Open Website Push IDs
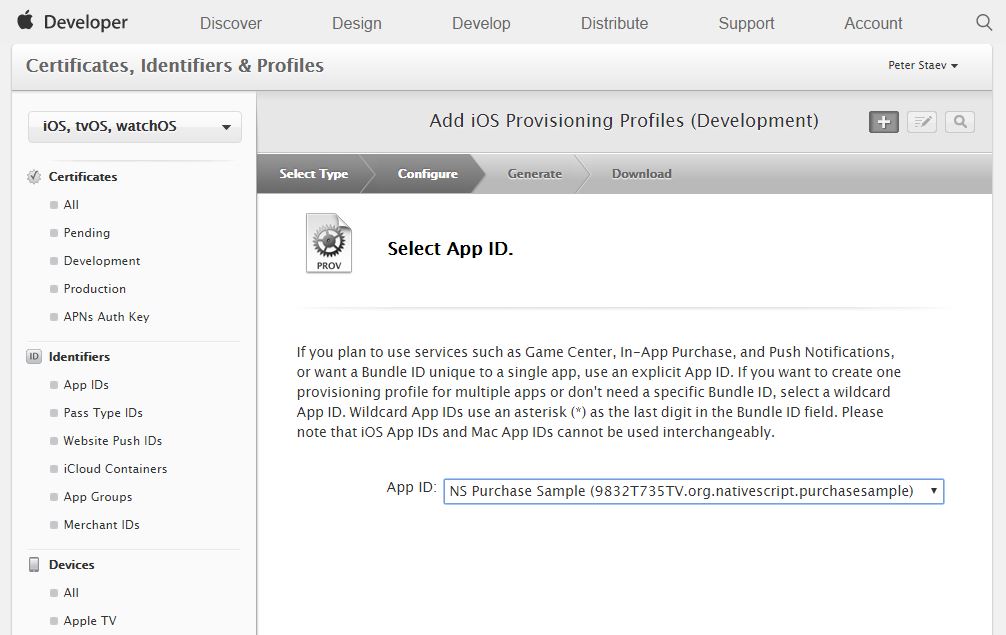 113,441
